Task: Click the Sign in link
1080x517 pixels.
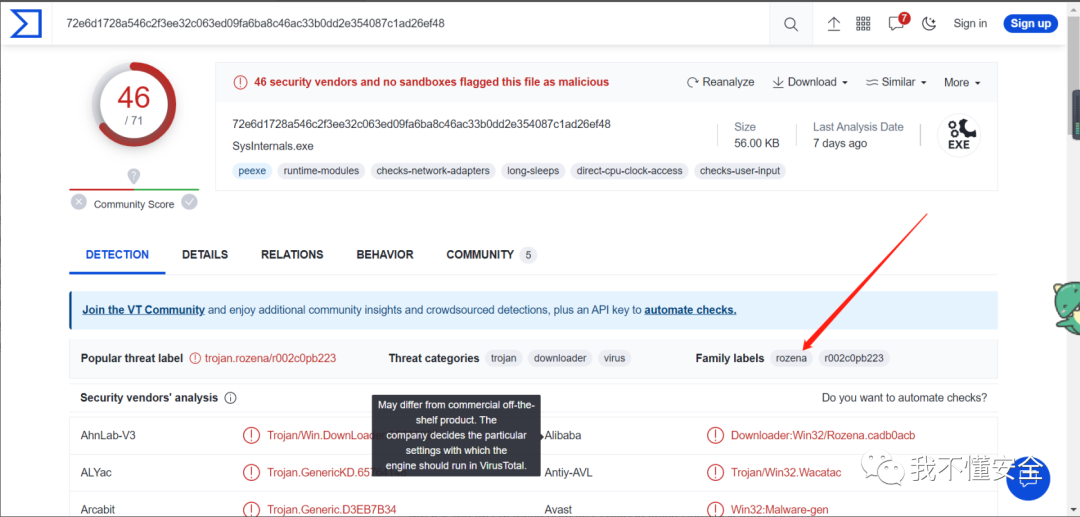Action: pyautogui.click(x=970, y=23)
